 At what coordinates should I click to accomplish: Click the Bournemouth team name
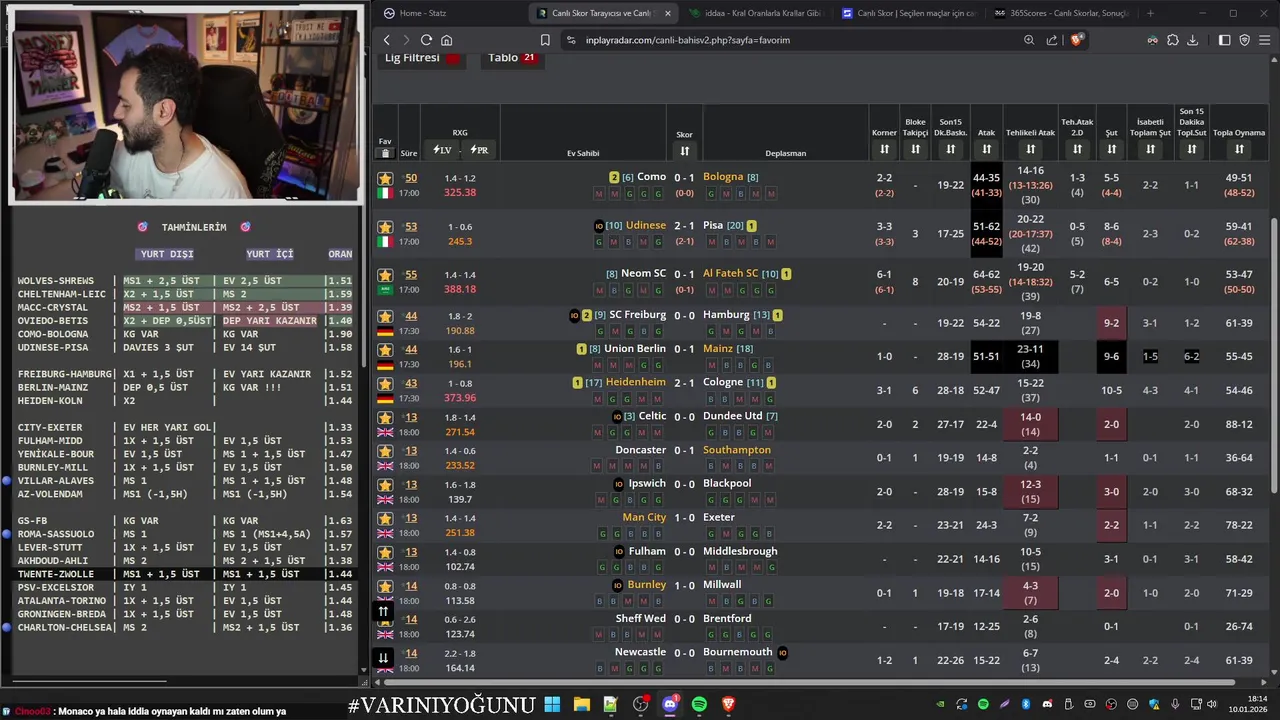(737, 652)
